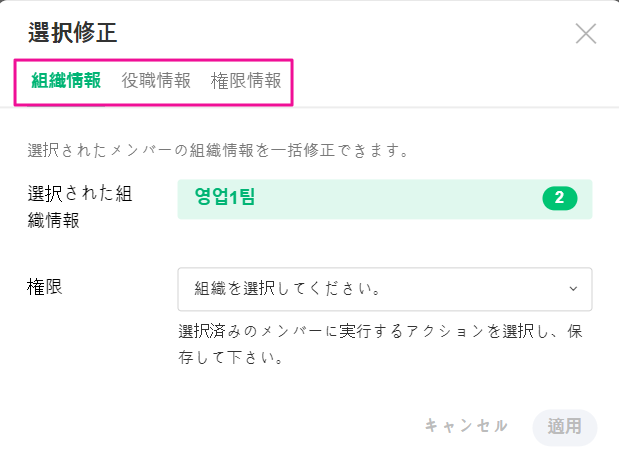The image size is (619, 462).
Task: Click the 選択されたメンバーの組織情報 description text
Action: tap(219, 153)
